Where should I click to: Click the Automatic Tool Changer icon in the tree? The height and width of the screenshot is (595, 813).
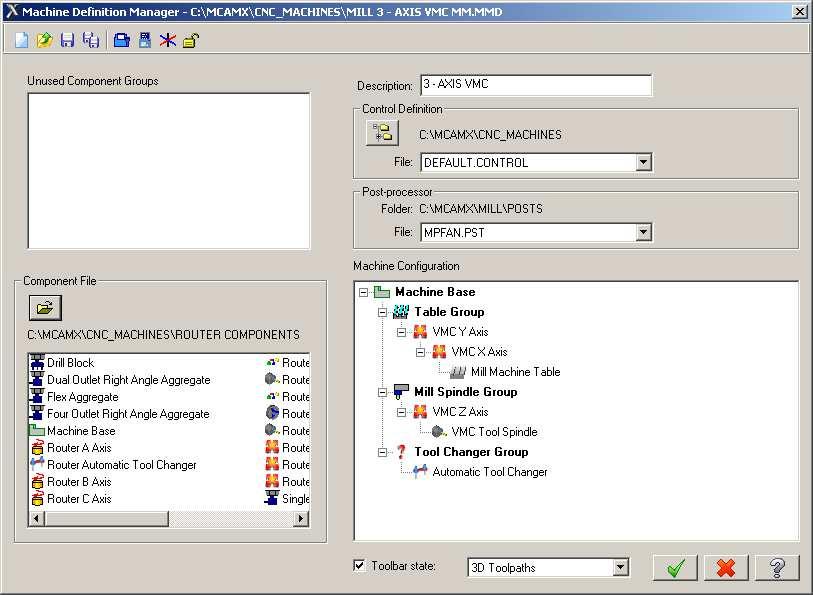point(420,472)
